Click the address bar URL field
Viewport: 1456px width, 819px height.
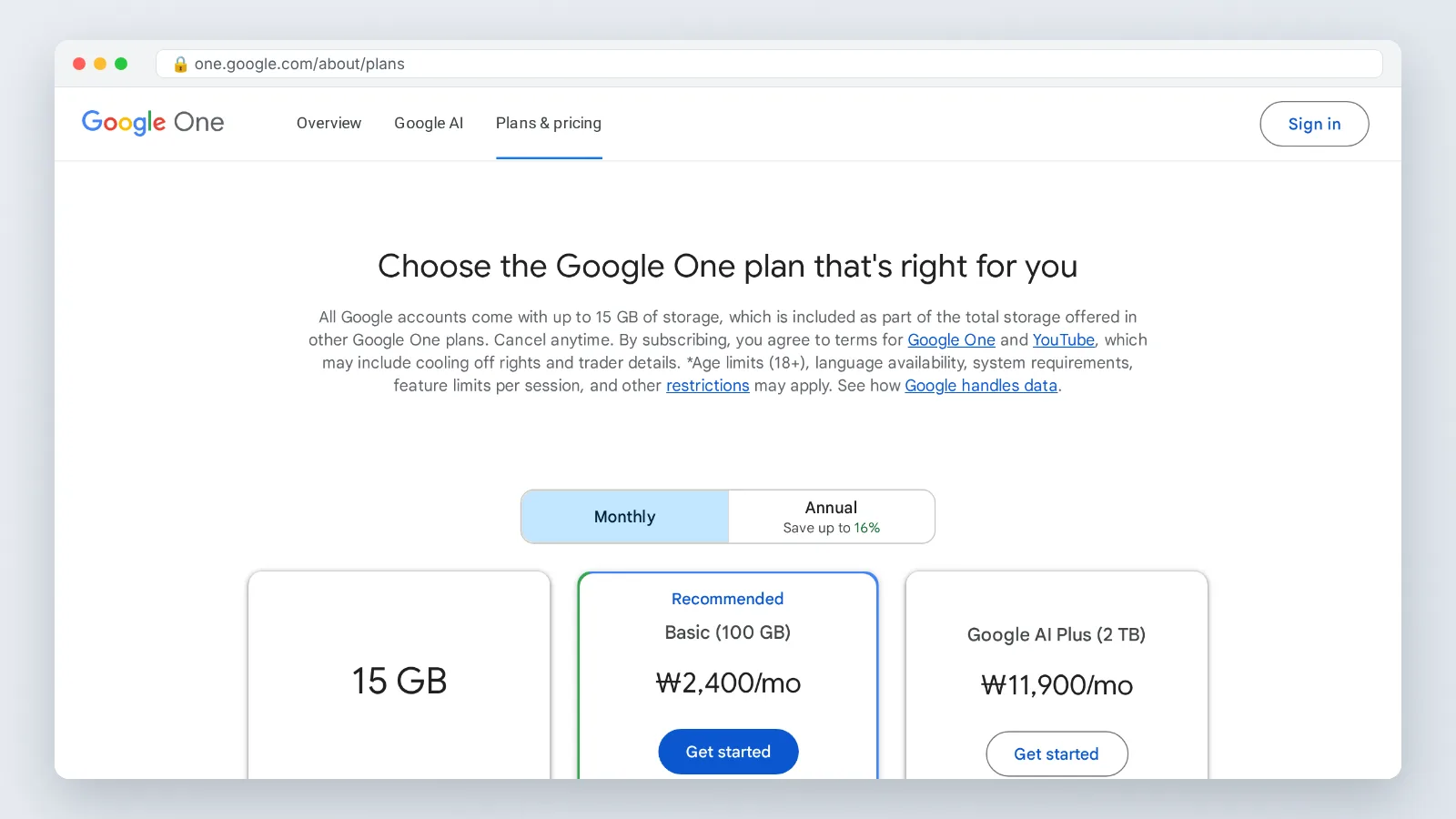coord(769,64)
